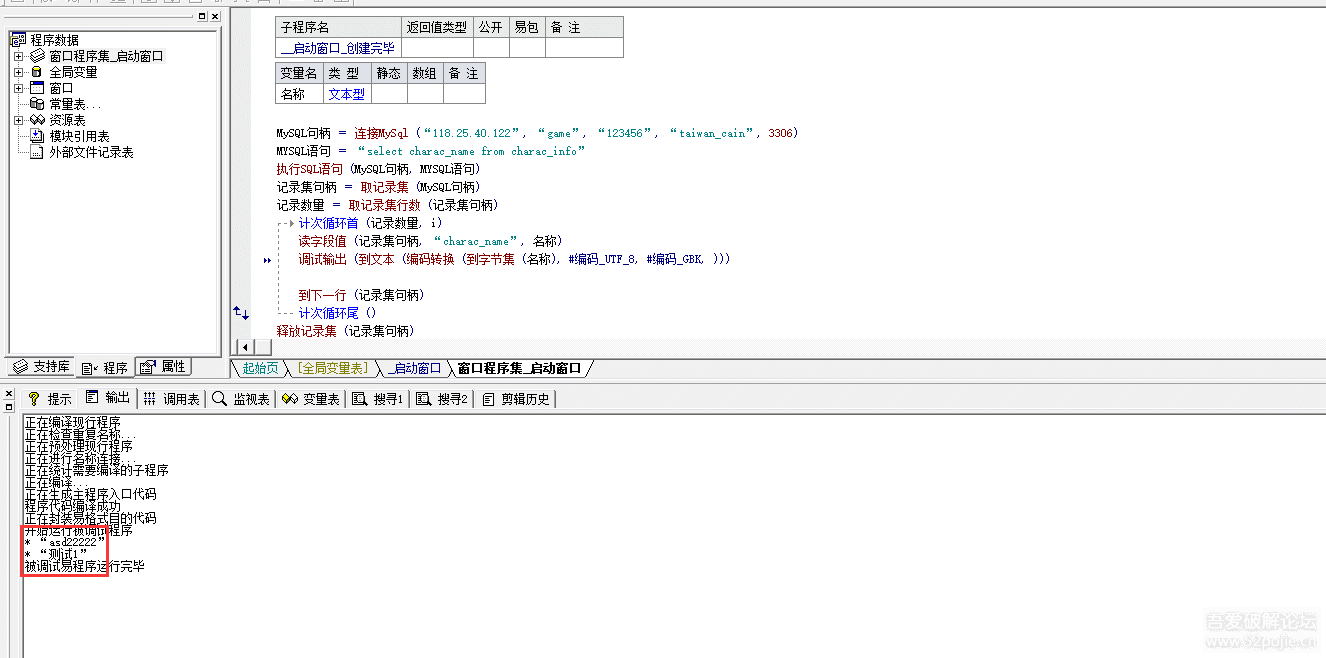Click the blue current-line marker beside 调试输出

267,260
